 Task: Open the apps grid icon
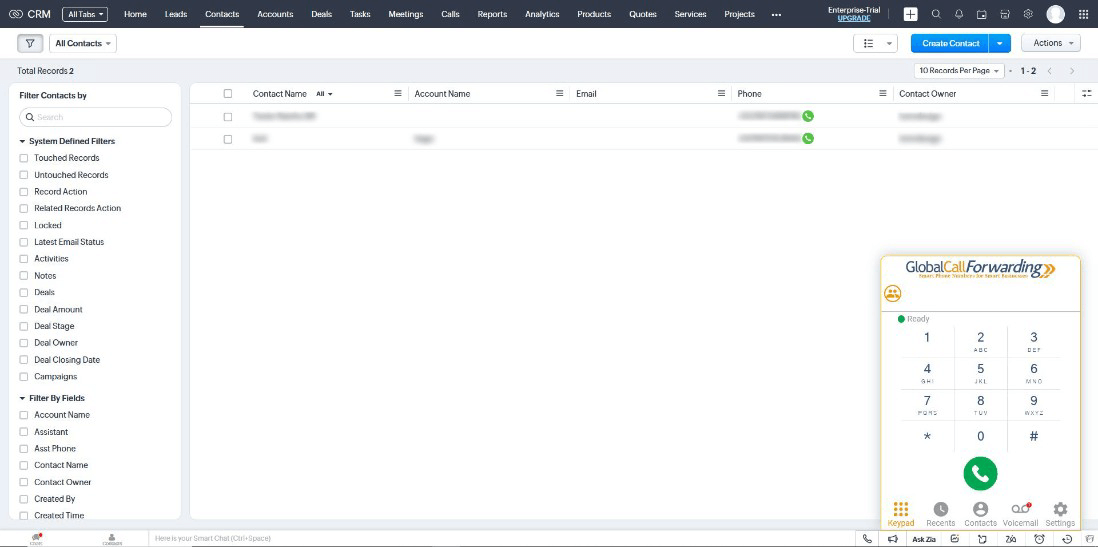1084,14
